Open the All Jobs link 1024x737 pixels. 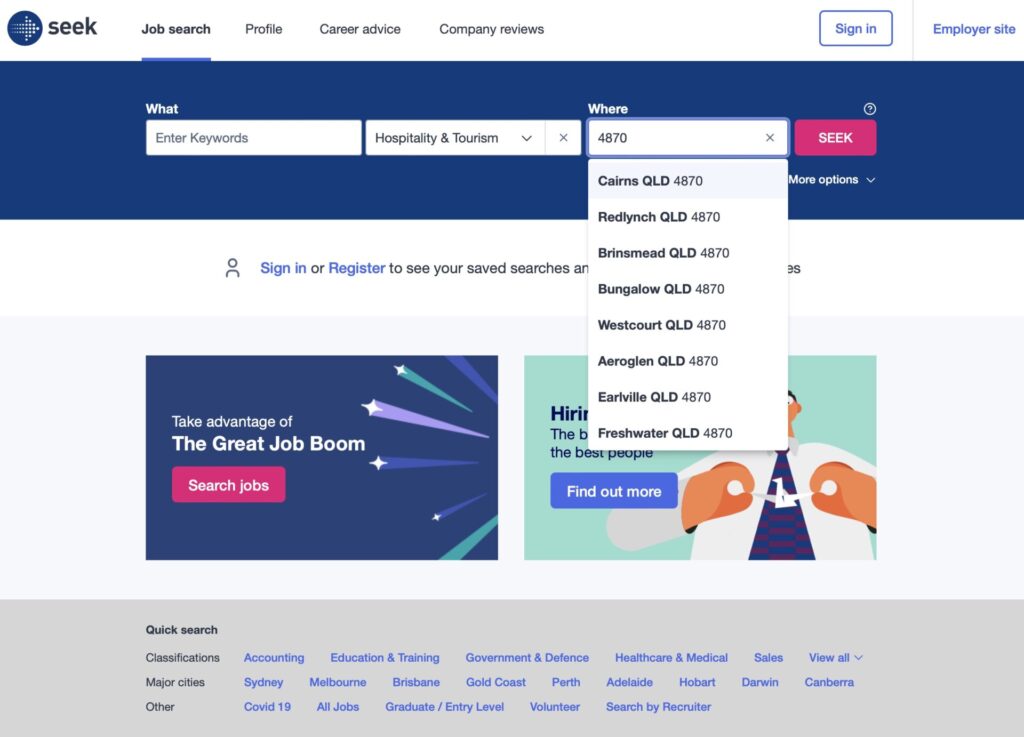(x=338, y=706)
